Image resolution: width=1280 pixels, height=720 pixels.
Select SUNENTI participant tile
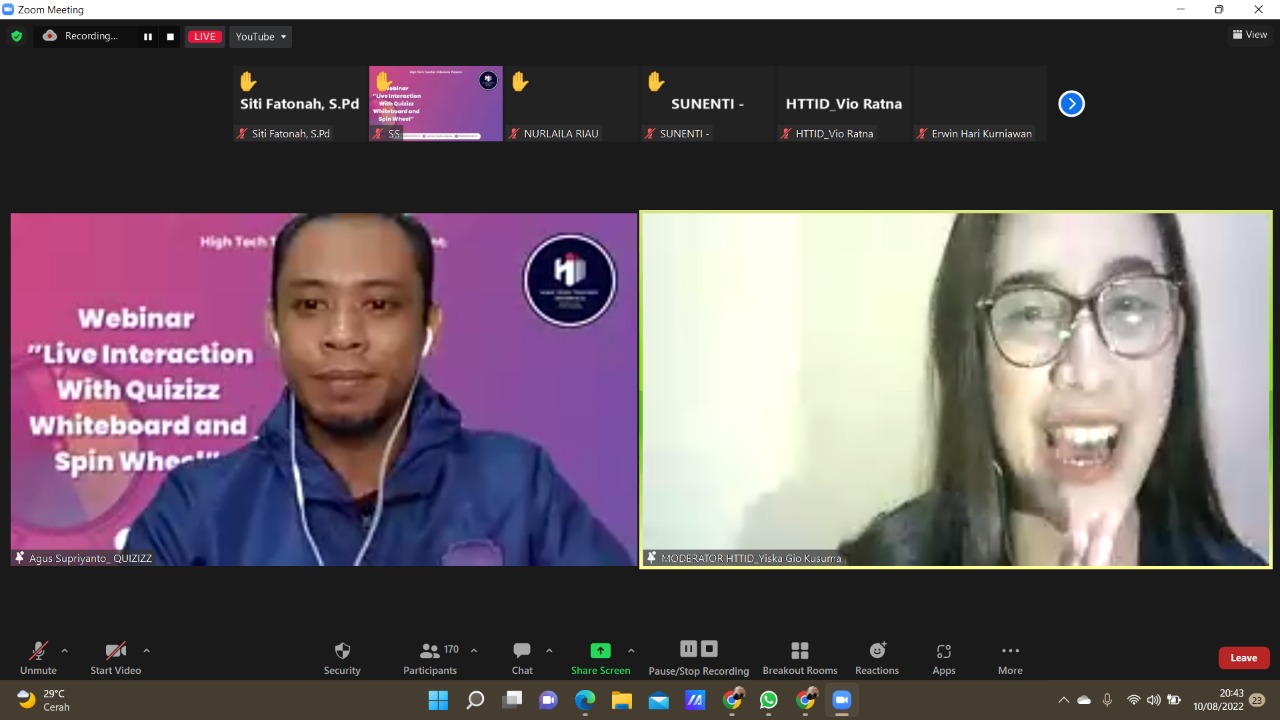point(708,103)
